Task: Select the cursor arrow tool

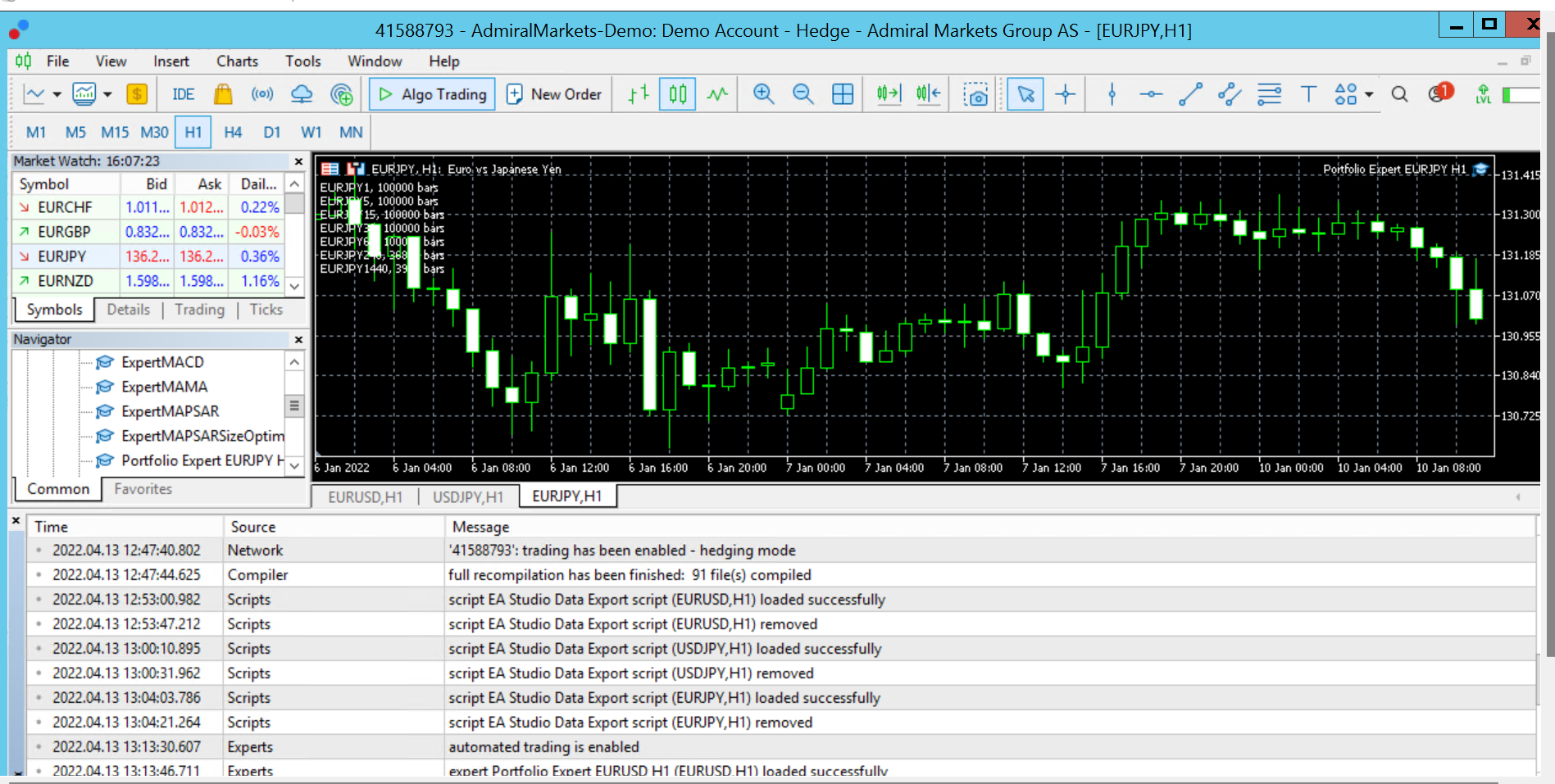Action: point(1025,94)
